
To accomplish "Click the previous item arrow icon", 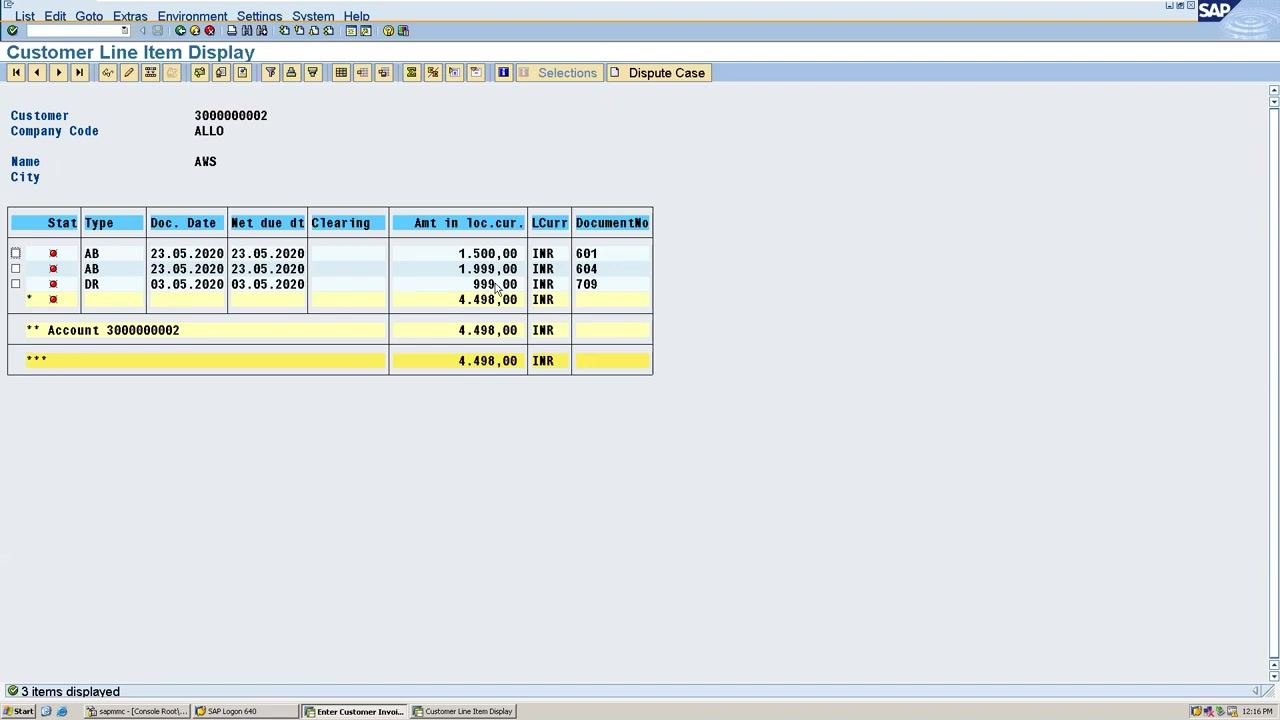I will 37,73.
